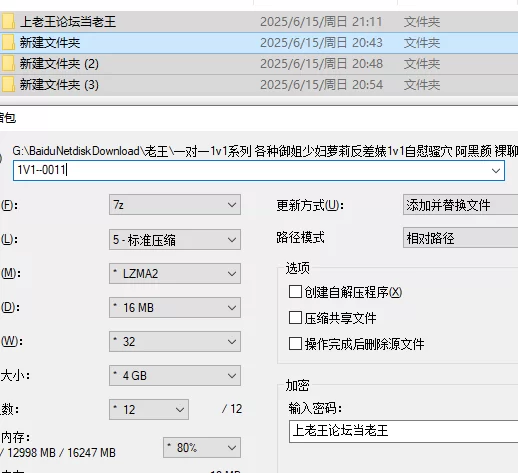Open the 80% memory usage dropdown
518x473 pixels.
202,448
